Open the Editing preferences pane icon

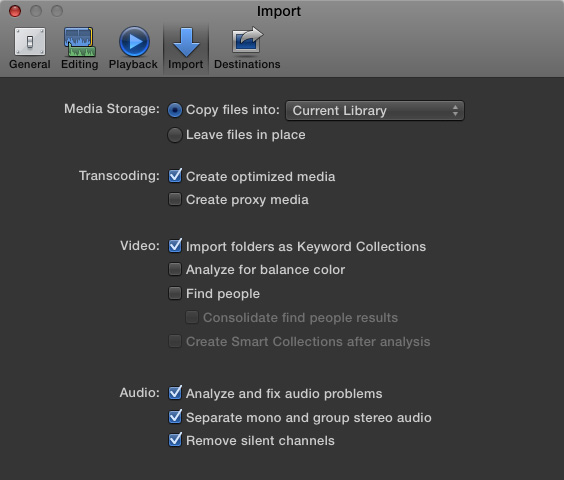[80, 42]
